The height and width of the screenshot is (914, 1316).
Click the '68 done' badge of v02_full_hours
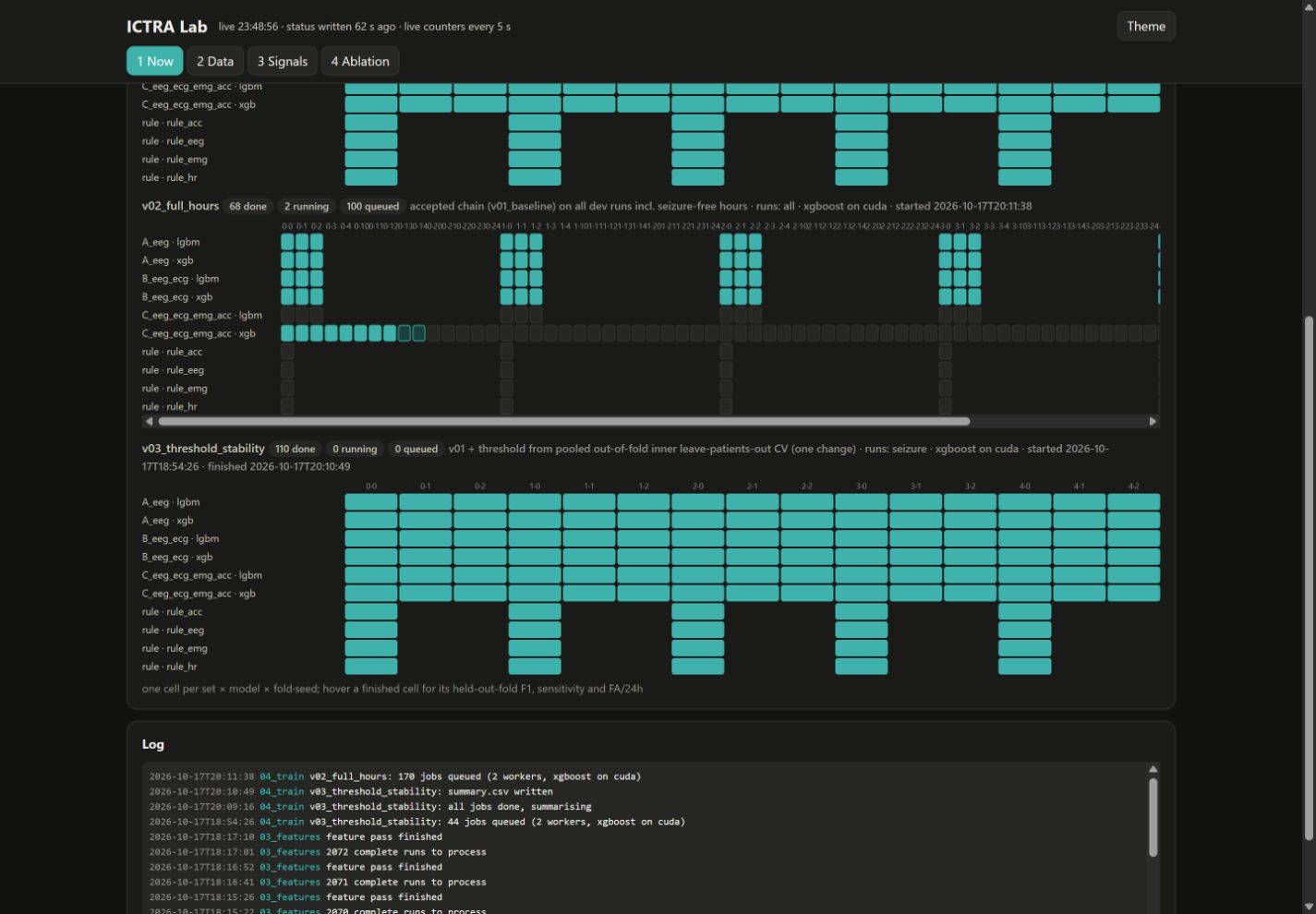[248, 206]
